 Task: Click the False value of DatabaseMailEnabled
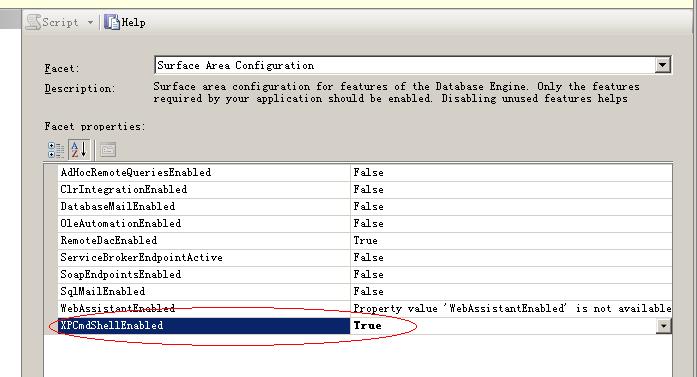[x=369, y=206]
